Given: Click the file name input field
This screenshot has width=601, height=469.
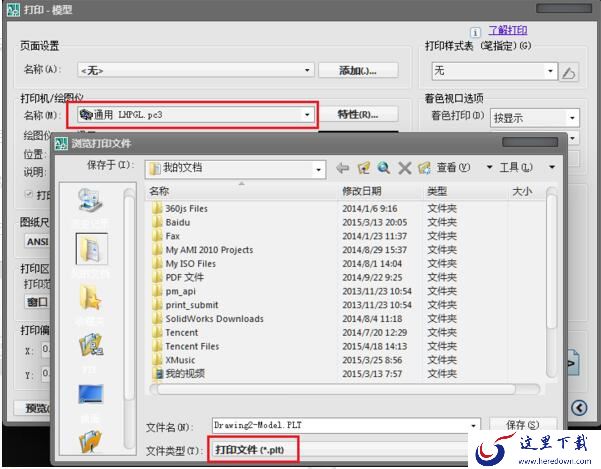Looking at the screenshot, I should (x=340, y=425).
